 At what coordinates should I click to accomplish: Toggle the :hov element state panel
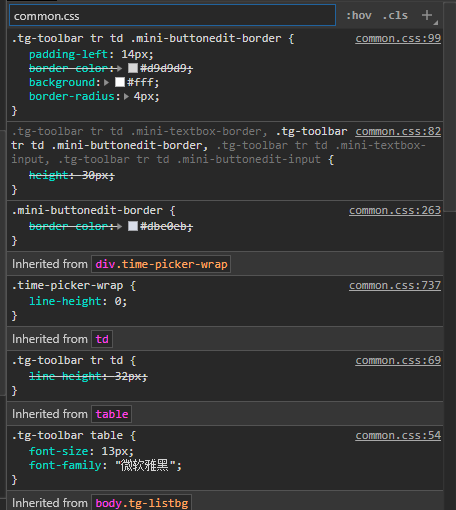tap(359, 15)
